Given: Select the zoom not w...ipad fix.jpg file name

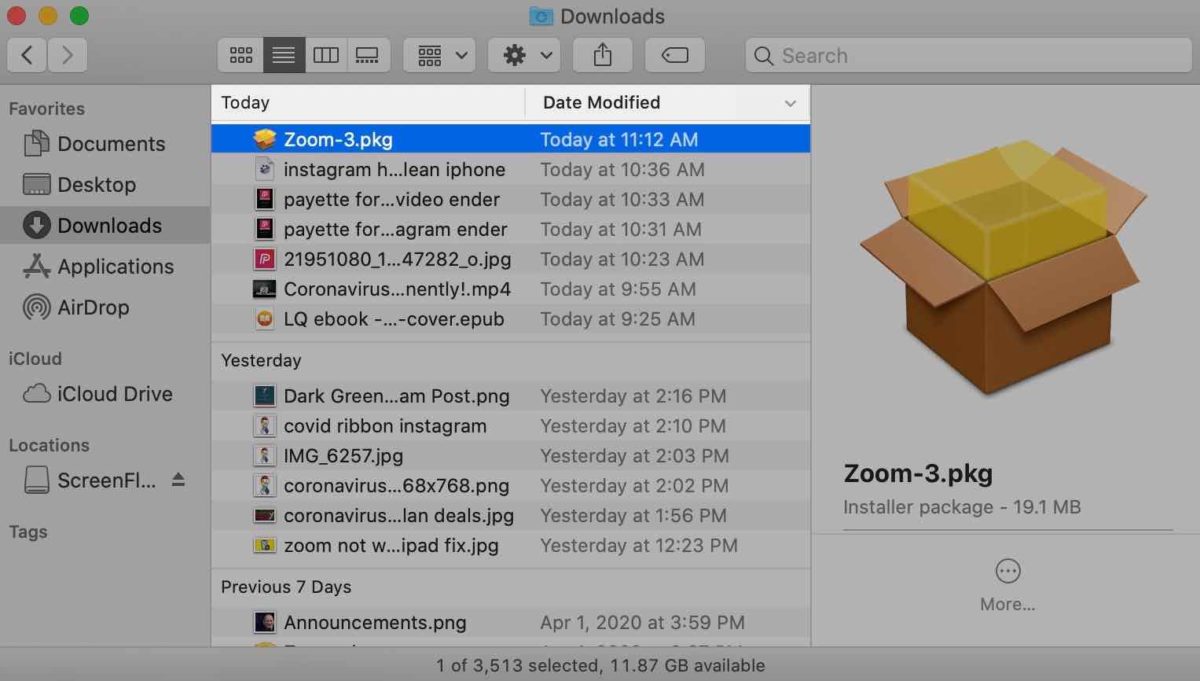Looking at the screenshot, I should tap(391, 546).
